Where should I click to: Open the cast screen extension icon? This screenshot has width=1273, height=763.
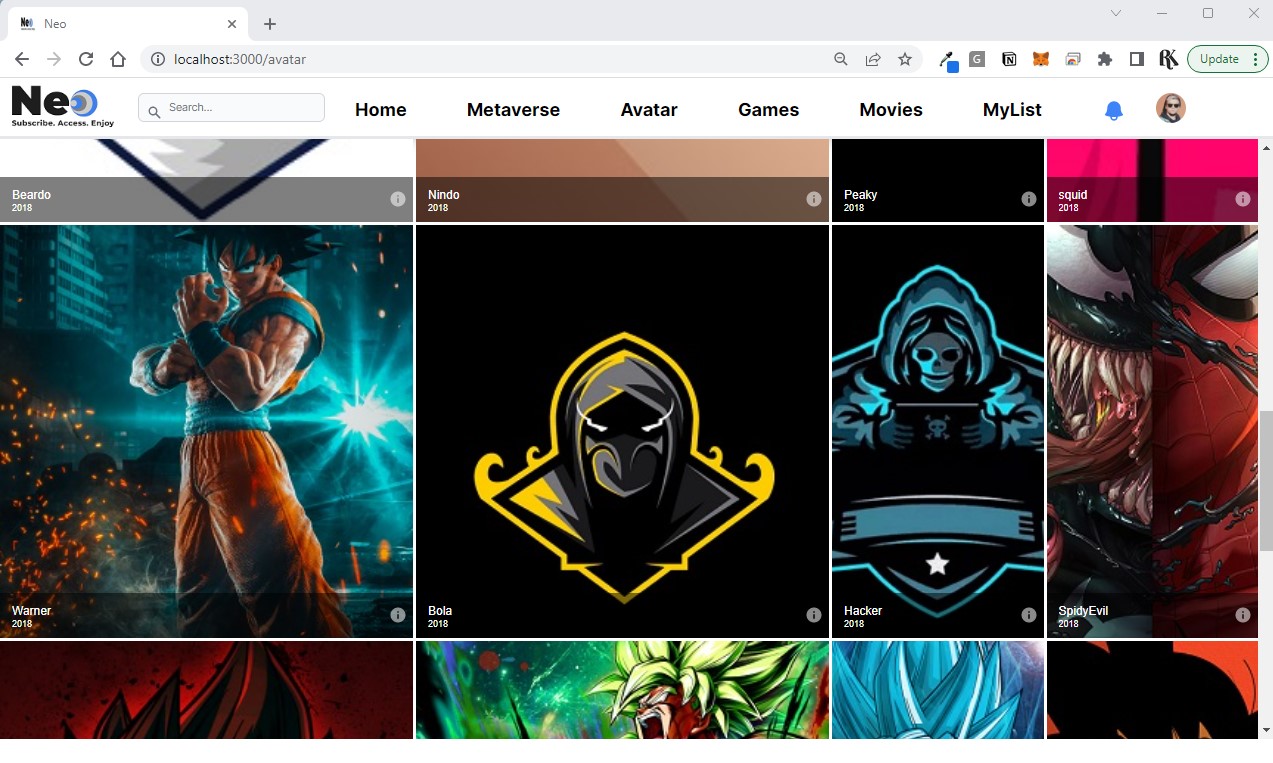click(x=1073, y=59)
